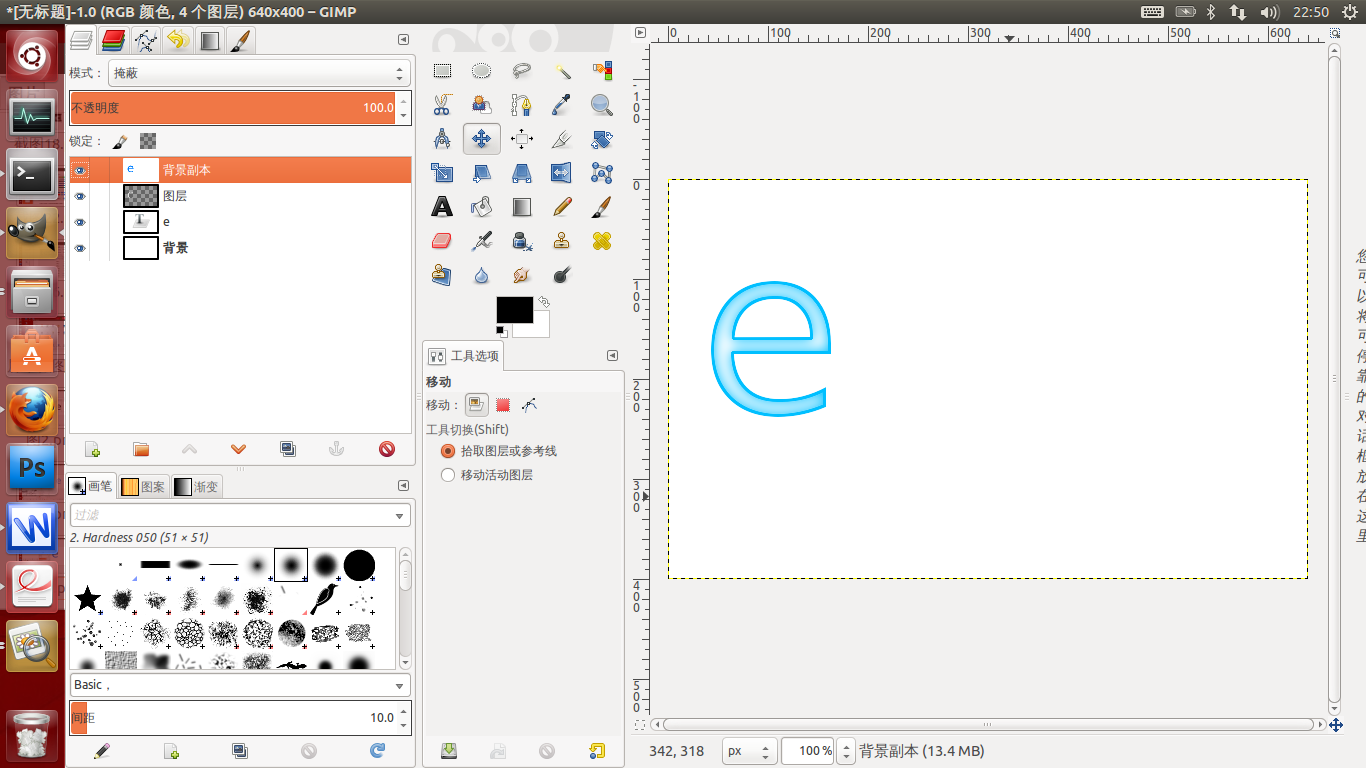The width and height of the screenshot is (1366, 768).
Task: Open the px unit dropdown
Action: (x=750, y=751)
